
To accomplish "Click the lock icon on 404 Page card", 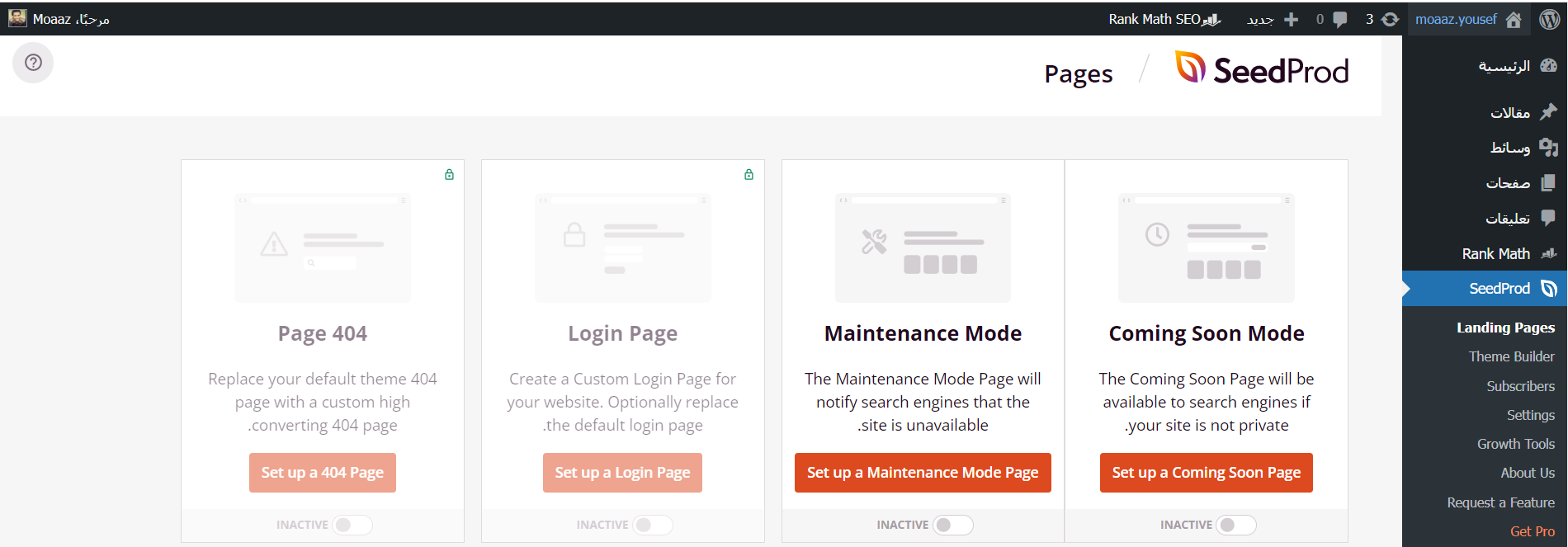I will click(449, 174).
